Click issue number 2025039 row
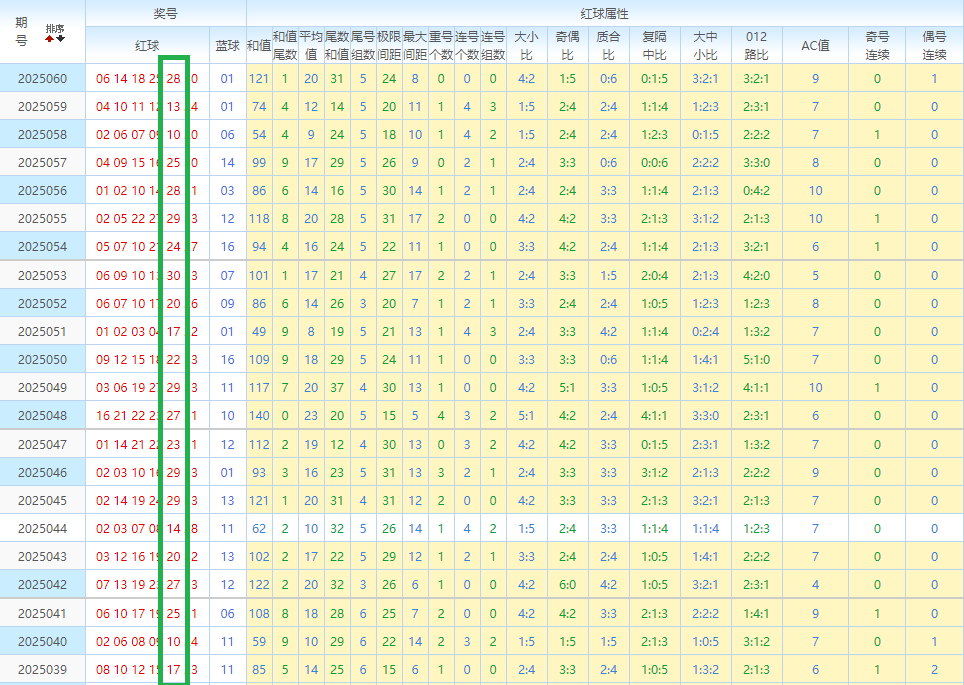Screen dimensions: 964x685 42,669
